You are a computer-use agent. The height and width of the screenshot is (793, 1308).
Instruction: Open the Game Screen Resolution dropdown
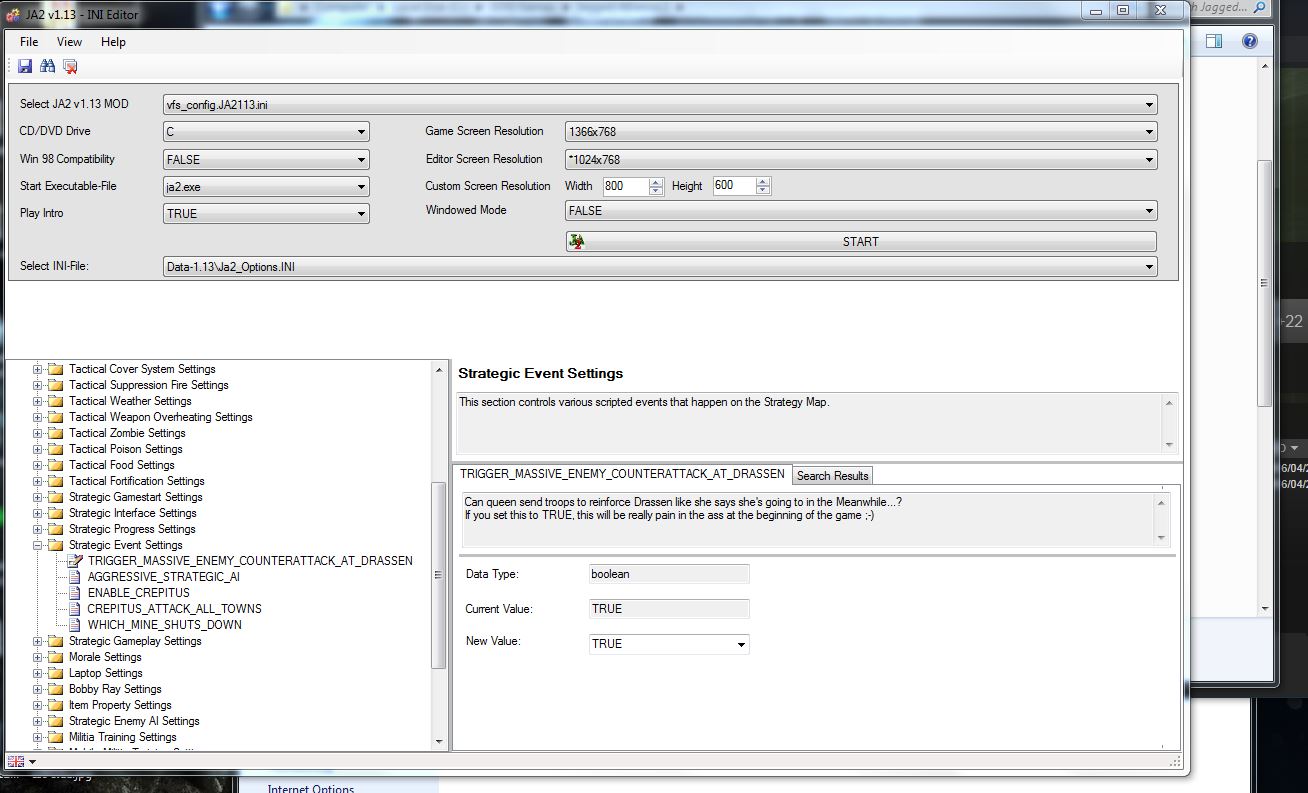coord(1149,132)
